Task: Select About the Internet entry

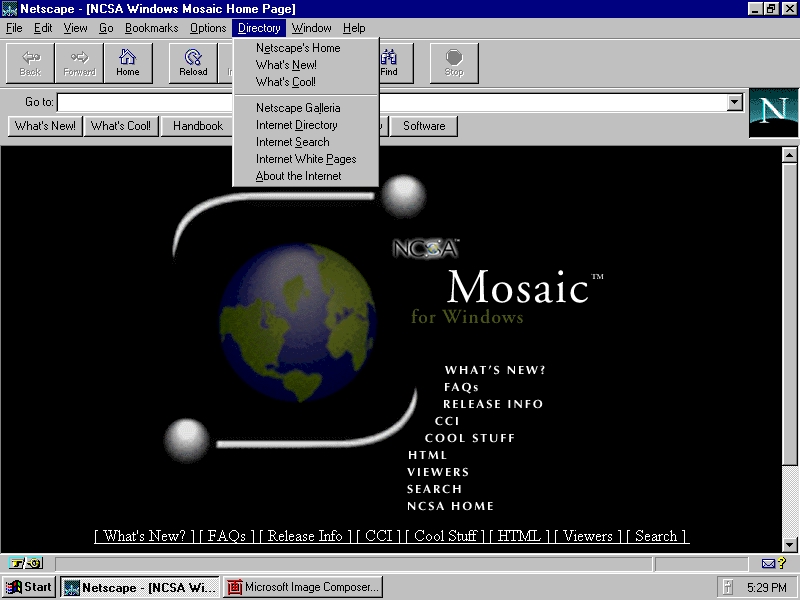Action: [x=306, y=176]
